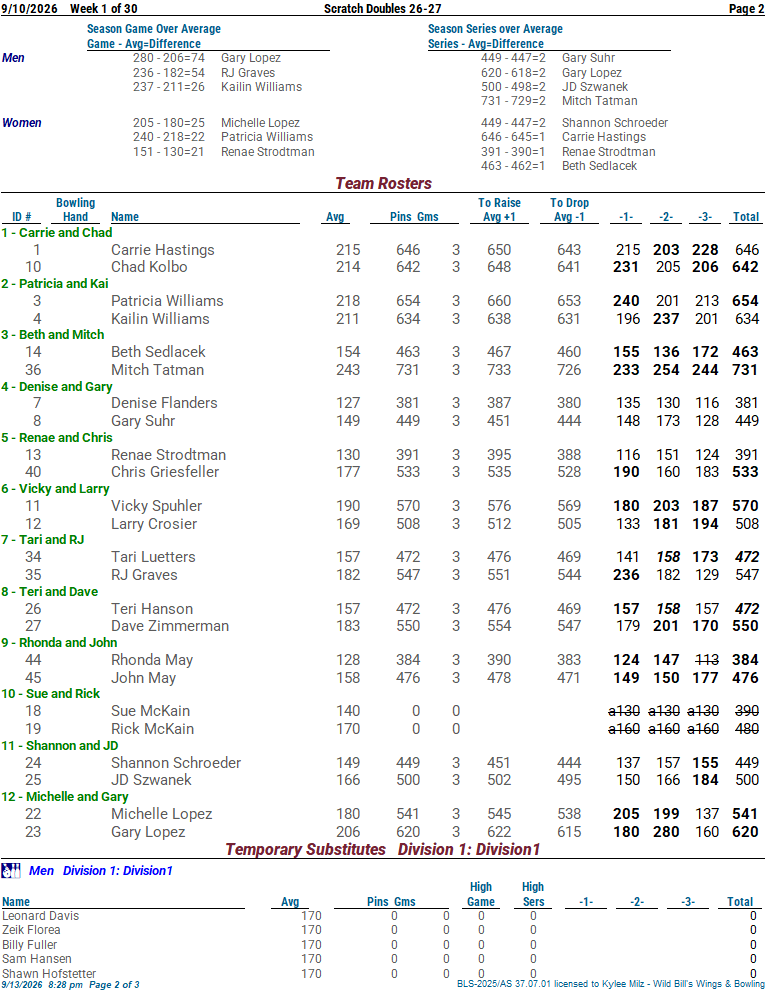The image size is (768, 991).
Task: Click the bowling pins icon beside Men Division 1
Action: pos(11,870)
